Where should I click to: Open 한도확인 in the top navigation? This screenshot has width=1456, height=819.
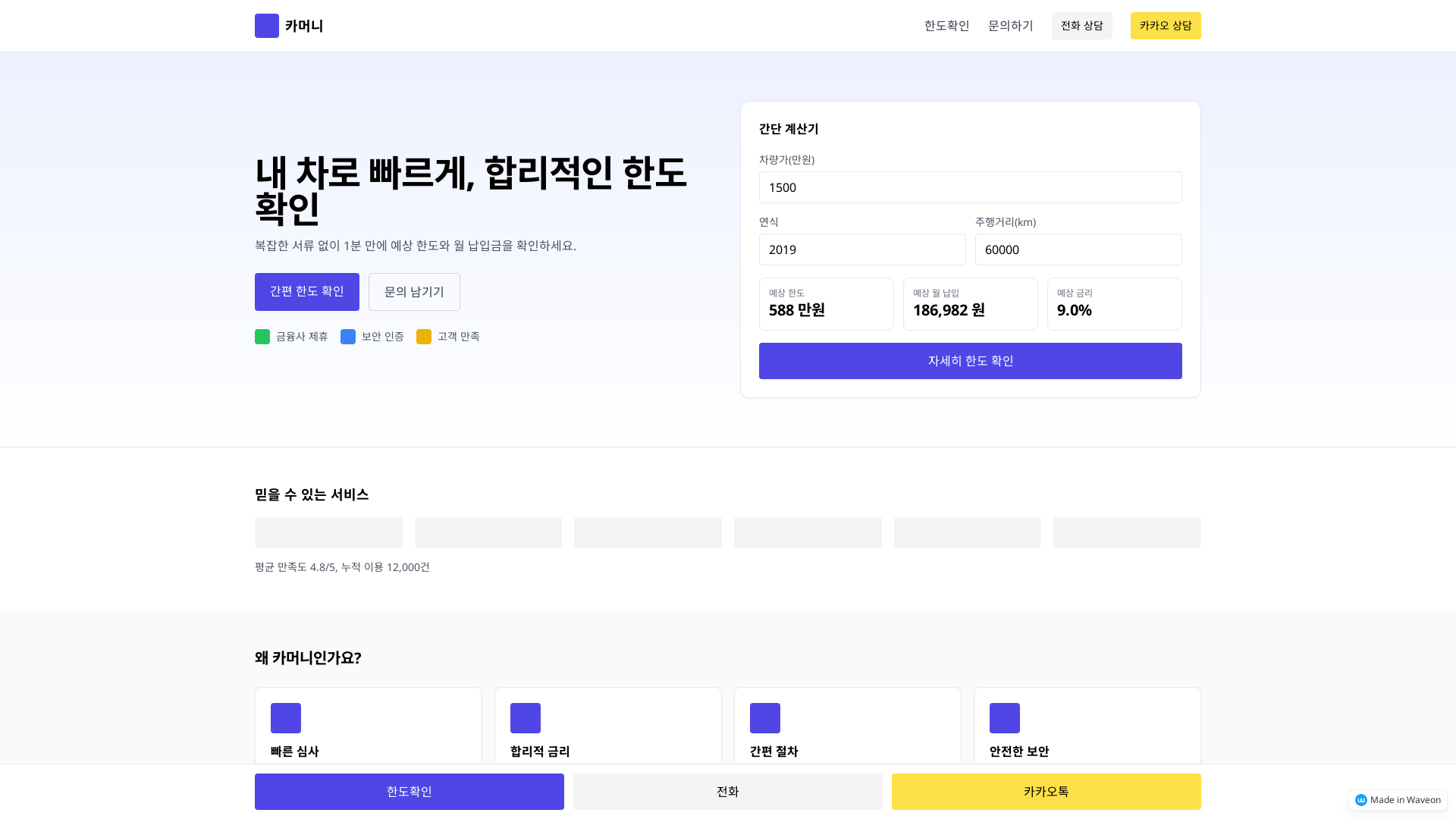coord(946,25)
